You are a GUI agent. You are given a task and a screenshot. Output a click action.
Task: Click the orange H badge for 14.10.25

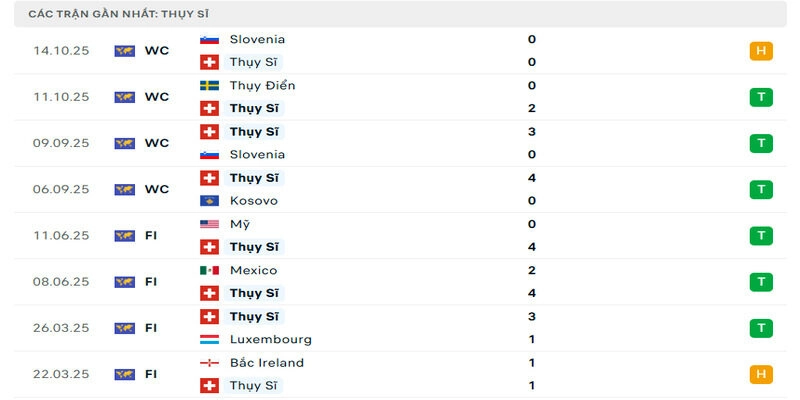761,51
